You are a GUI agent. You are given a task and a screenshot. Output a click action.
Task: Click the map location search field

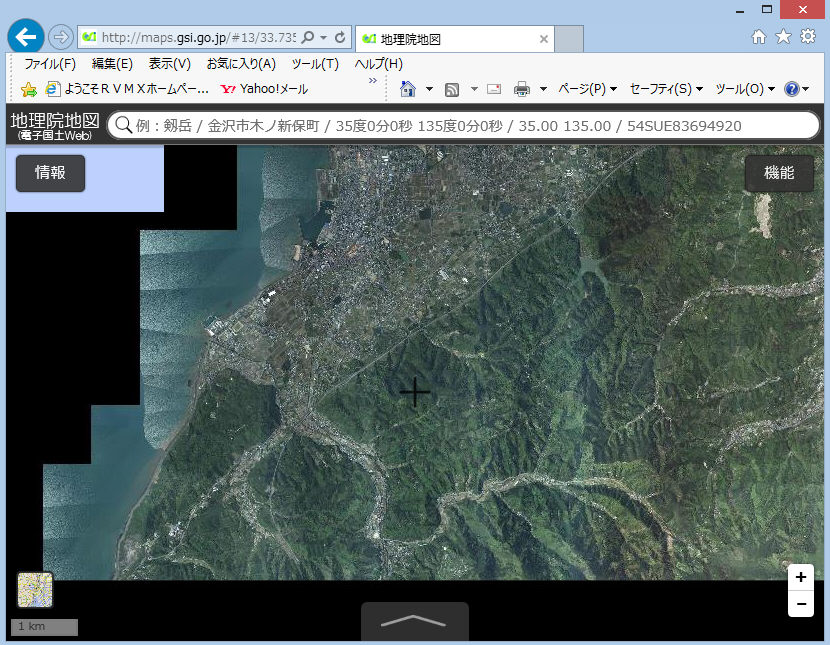point(470,126)
